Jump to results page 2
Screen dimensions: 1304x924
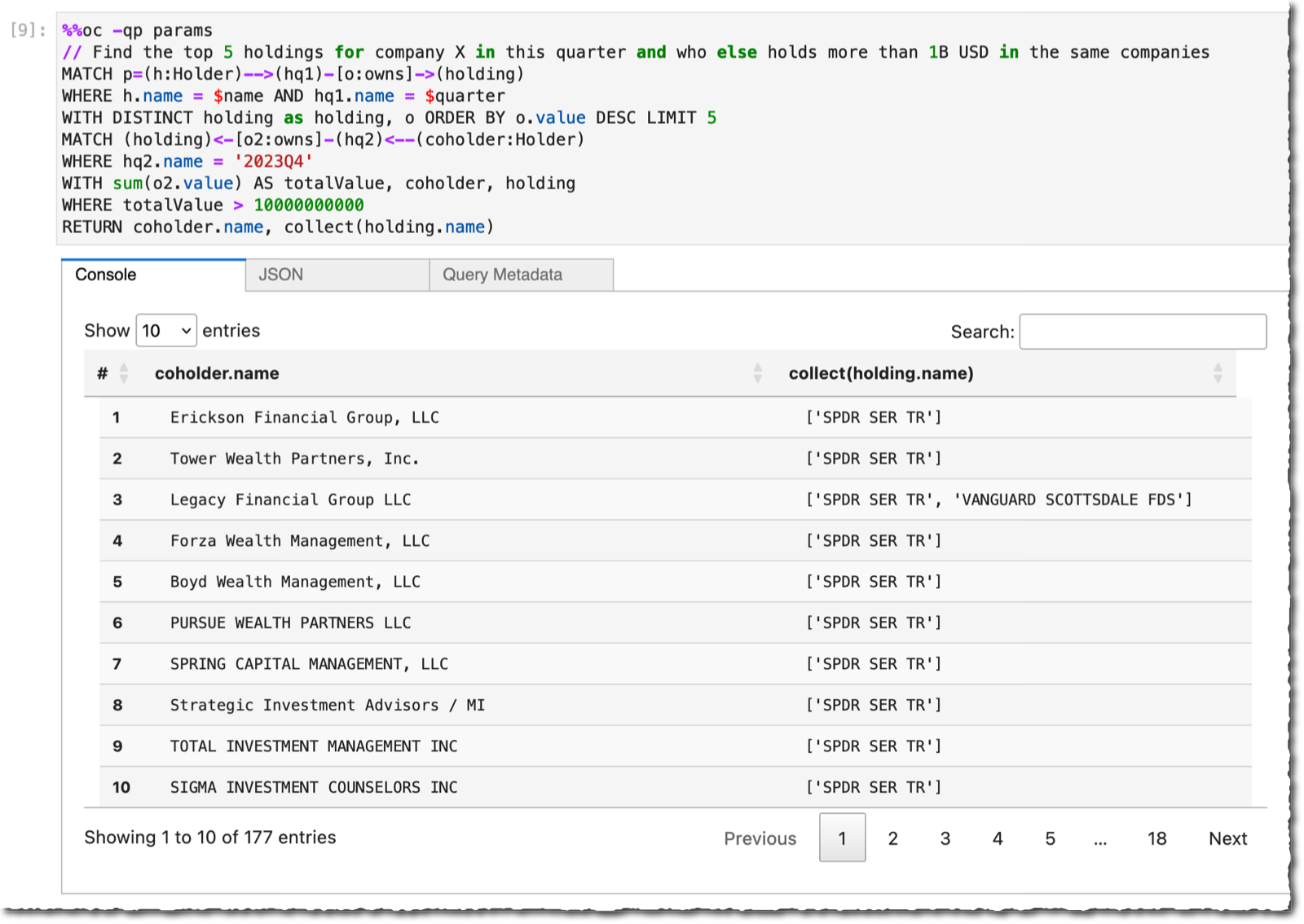(x=892, y=838)
